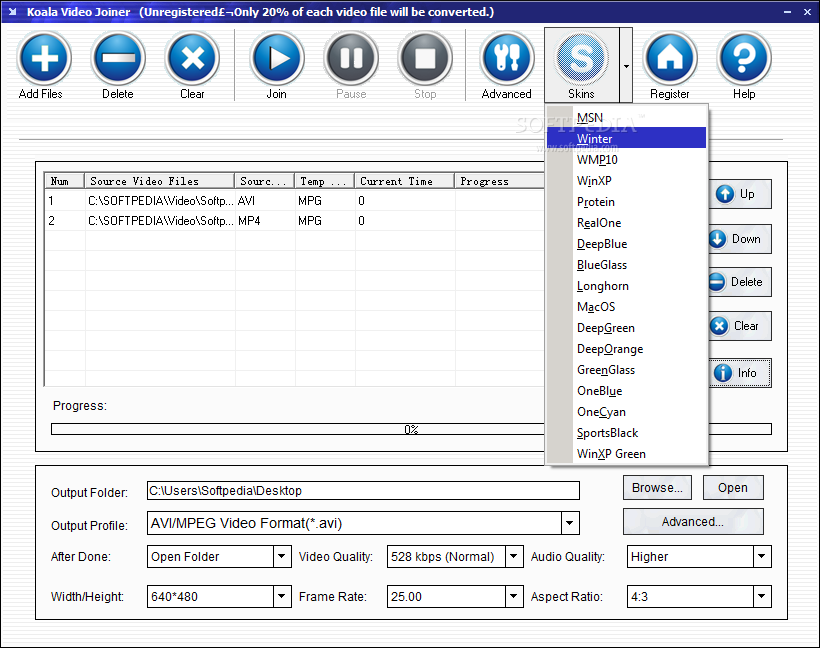
Task: Move file down with the Down button
Action: tap(739, 239)
